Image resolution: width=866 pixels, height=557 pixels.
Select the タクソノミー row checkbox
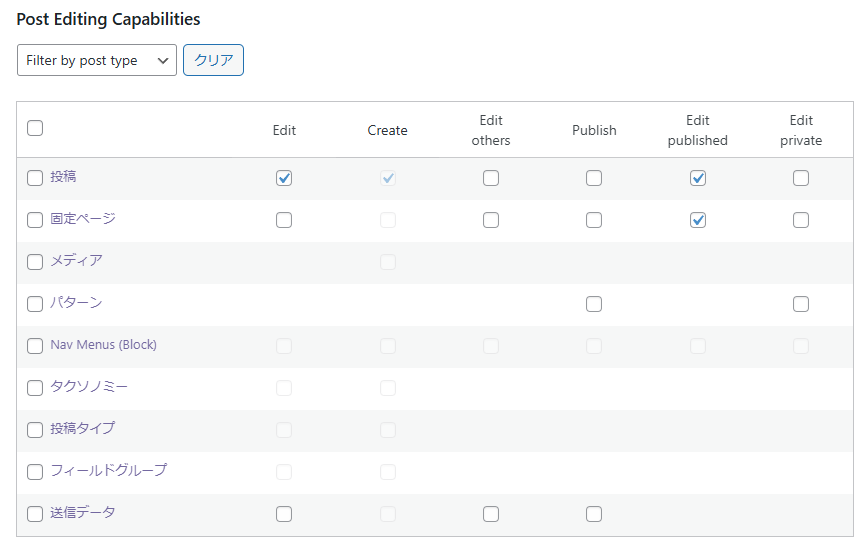click(x=35, y=388)
